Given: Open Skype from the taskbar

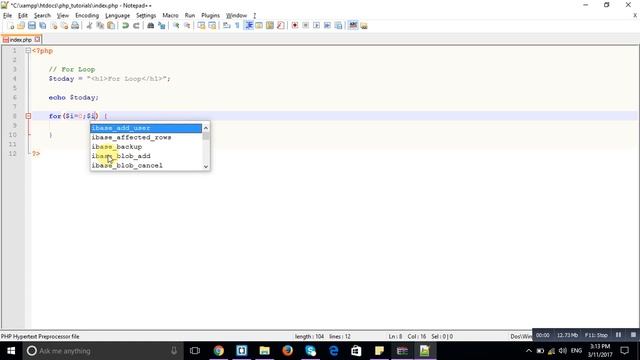Looking at the screenshot, I should [310, 351].
